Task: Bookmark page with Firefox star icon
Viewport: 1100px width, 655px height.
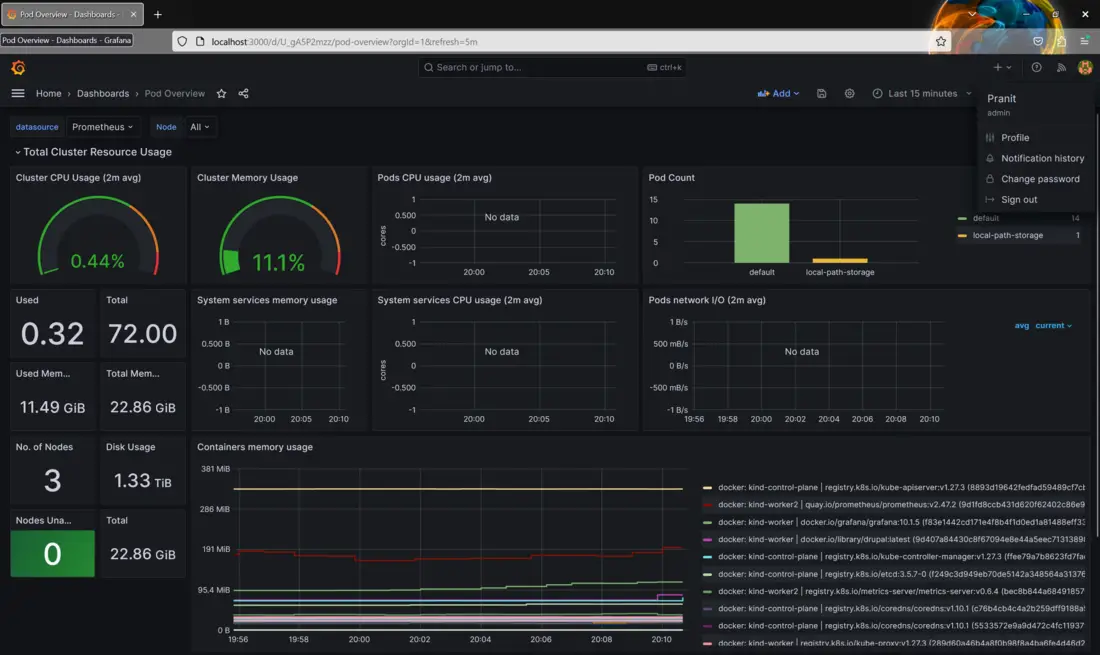Action: 941,41
